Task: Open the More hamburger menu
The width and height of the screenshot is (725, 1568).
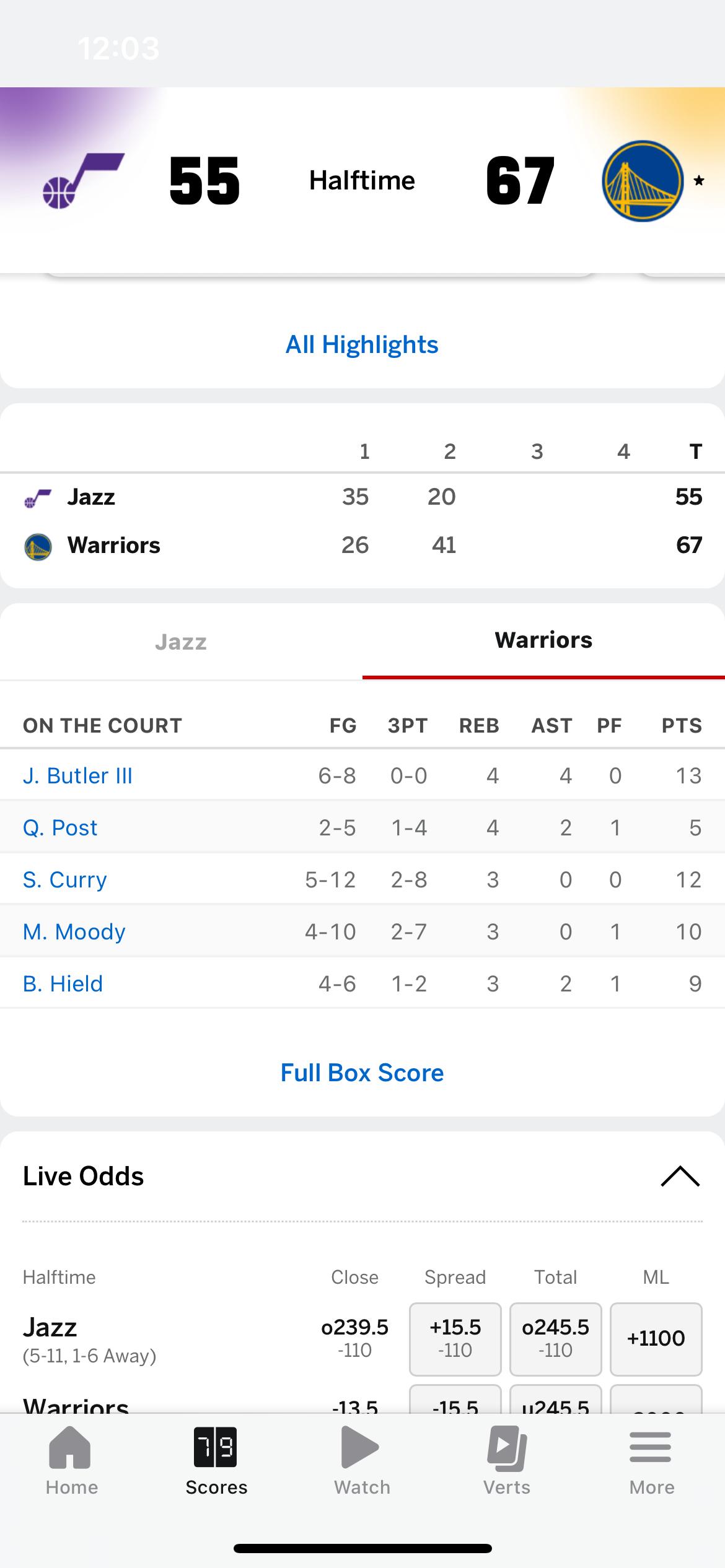Action: (651, 1448)
